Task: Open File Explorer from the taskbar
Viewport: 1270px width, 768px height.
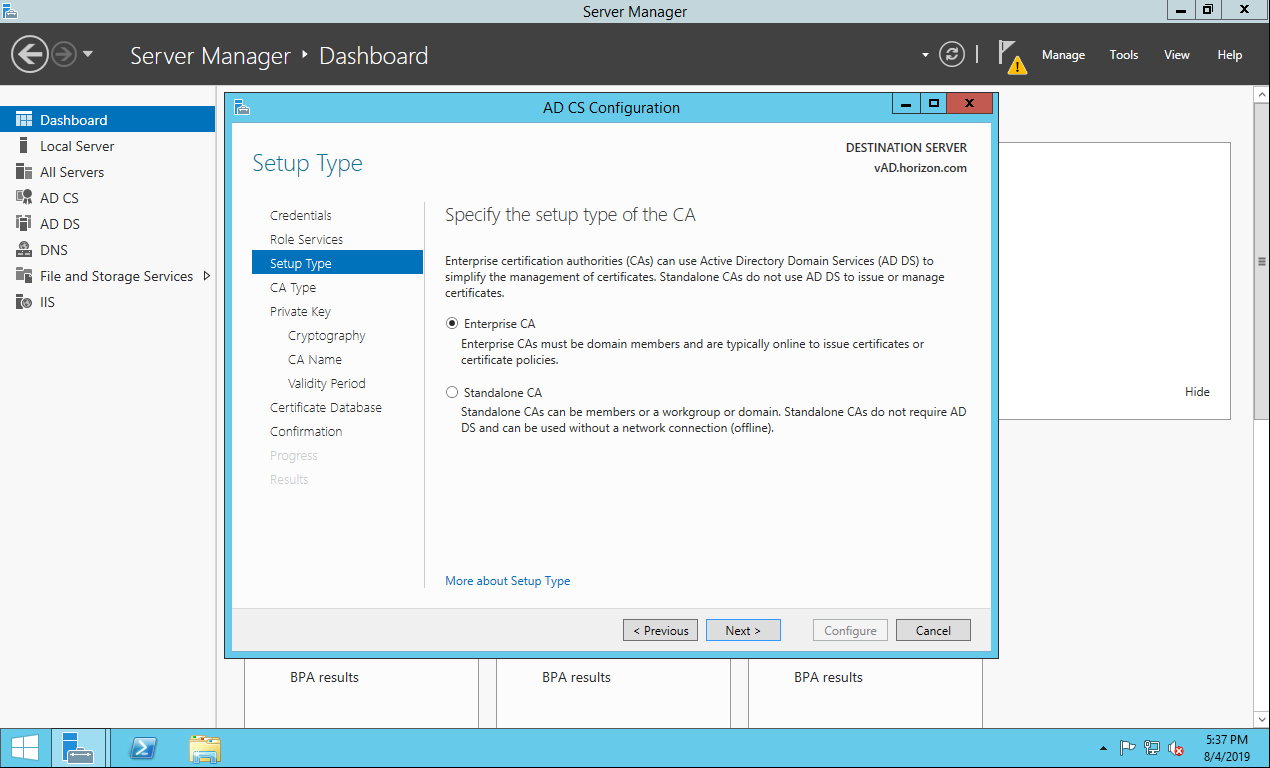Action: click(x=205, y=748)
